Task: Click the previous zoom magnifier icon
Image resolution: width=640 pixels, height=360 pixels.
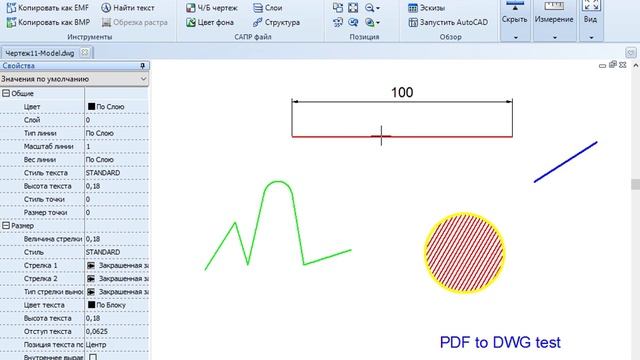Action: (353, 22)
